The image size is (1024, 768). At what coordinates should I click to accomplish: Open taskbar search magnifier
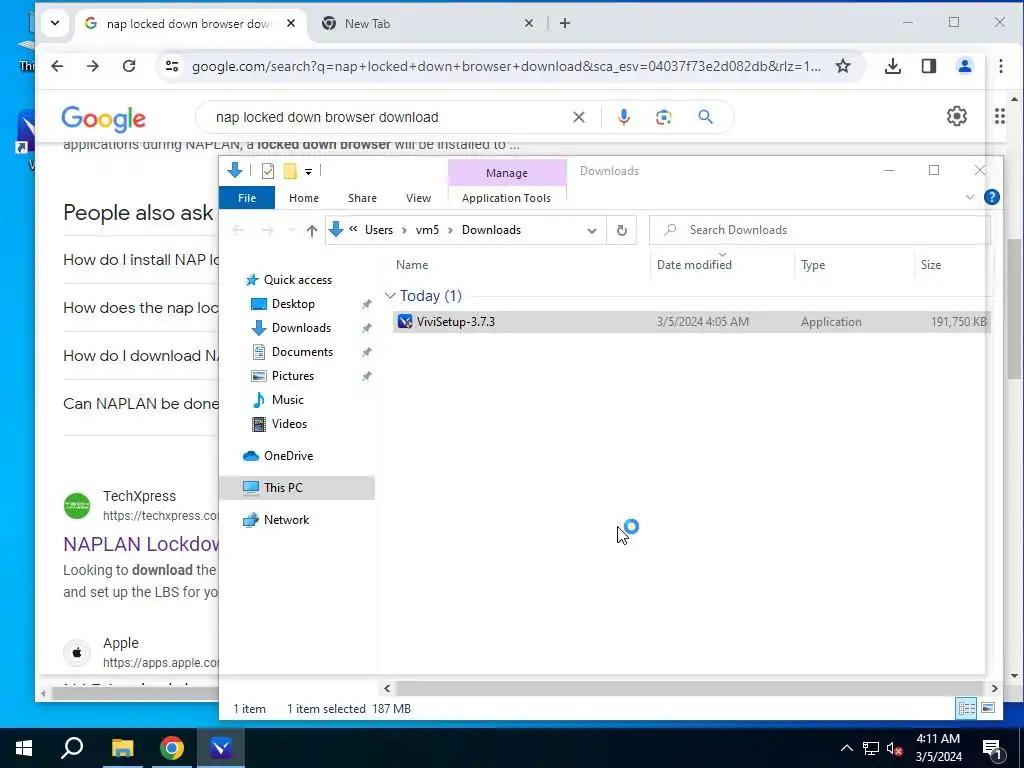pos(72,748)
